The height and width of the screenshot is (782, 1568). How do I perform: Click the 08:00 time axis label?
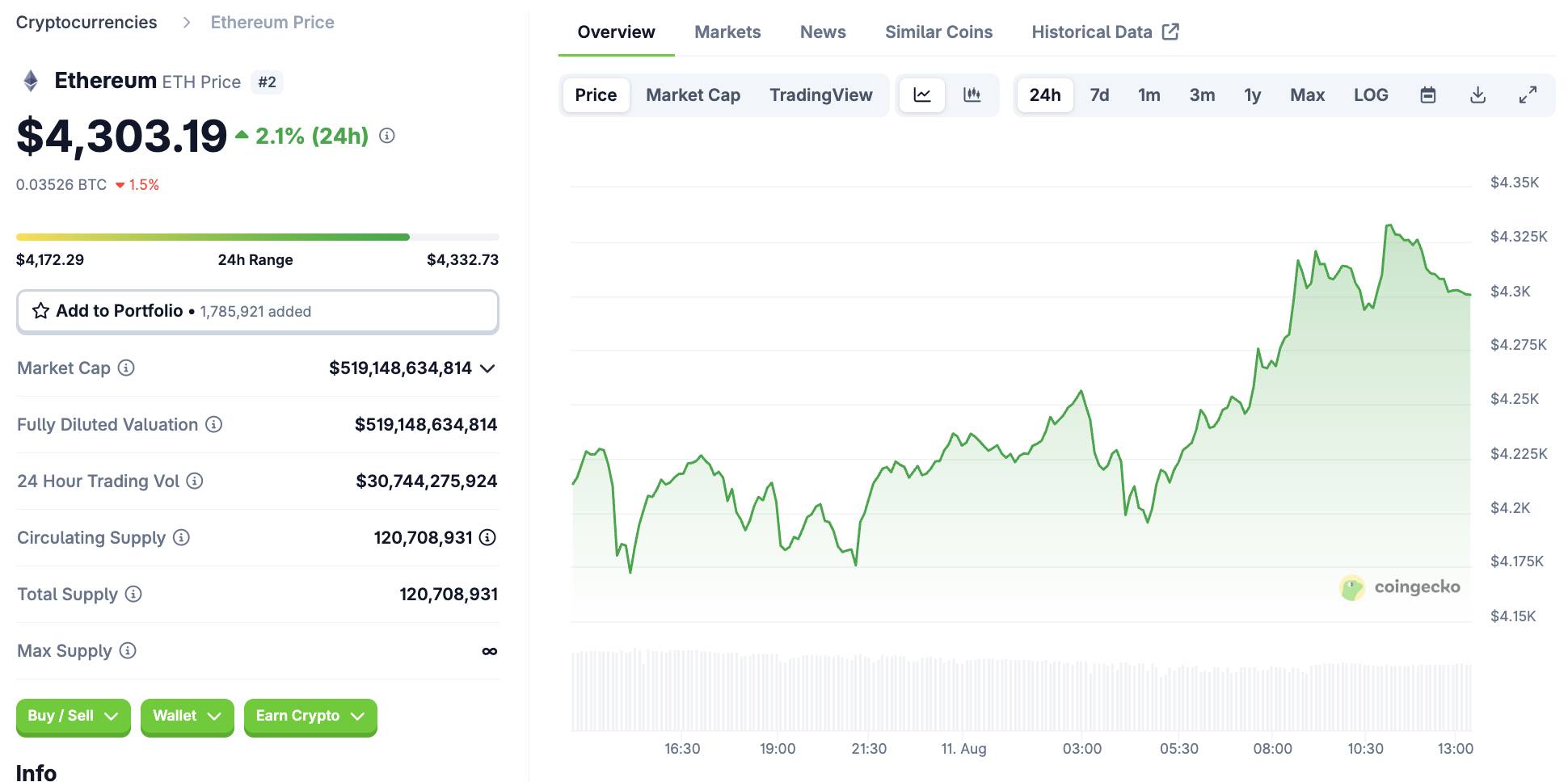[x=1272, y=749]
